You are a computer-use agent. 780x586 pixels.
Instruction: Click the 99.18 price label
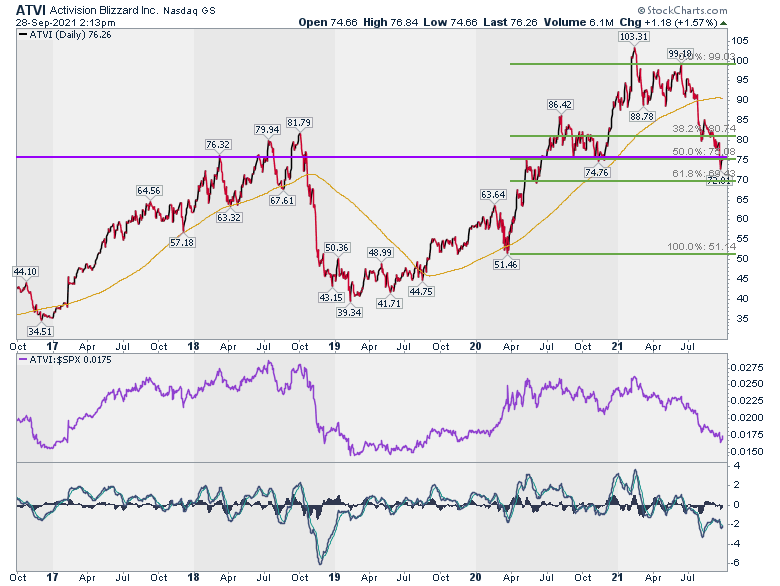[x=680, y=54]
